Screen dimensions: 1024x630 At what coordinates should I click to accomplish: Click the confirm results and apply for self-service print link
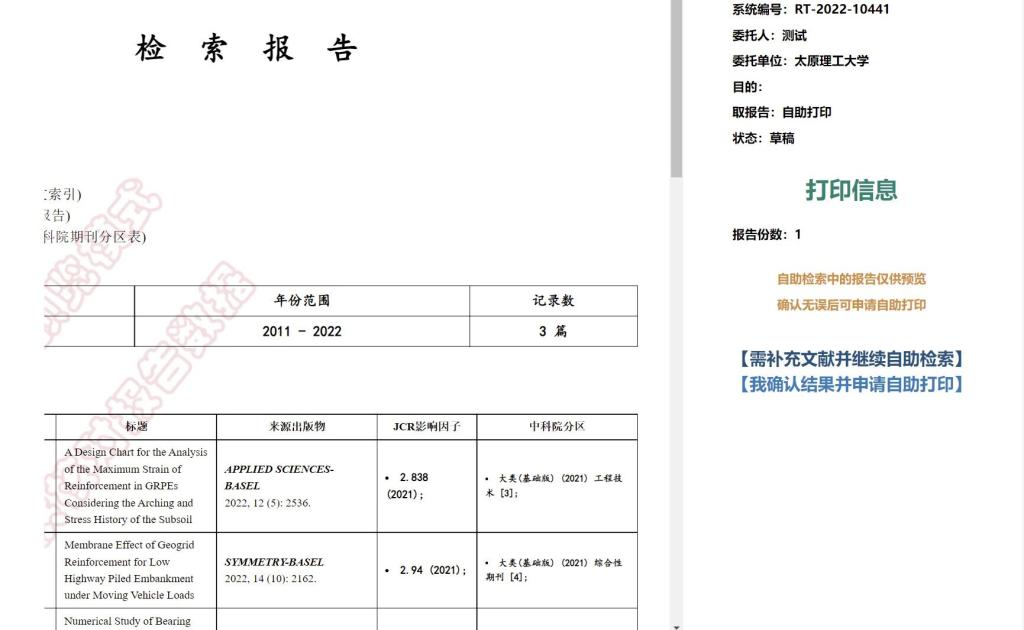tap(851, 384)
